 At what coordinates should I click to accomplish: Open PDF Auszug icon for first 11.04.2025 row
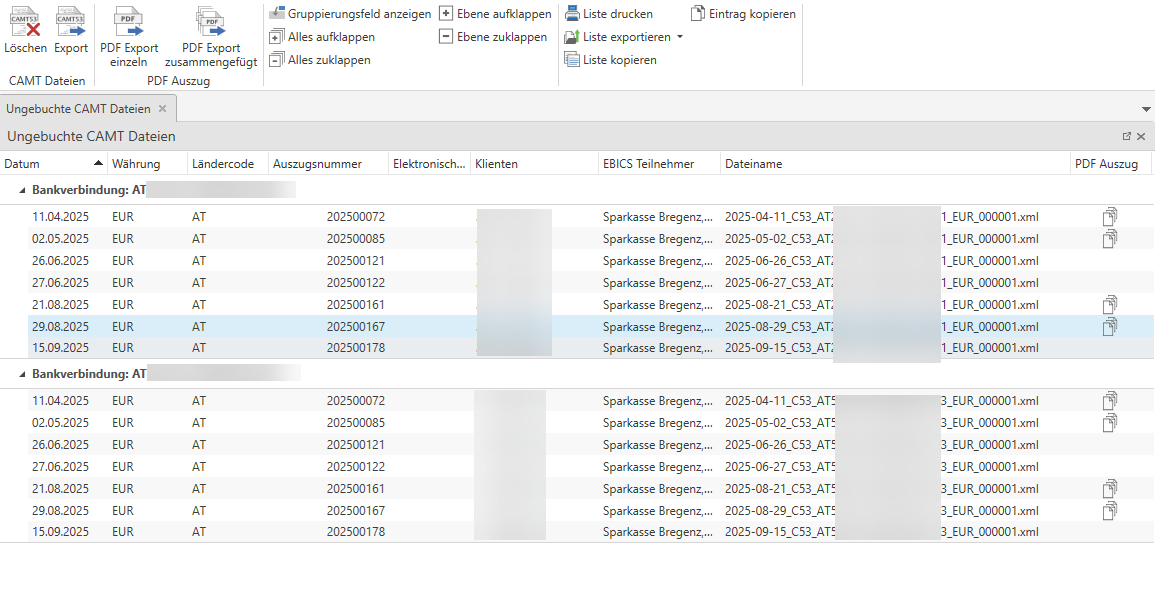(1109, 217)
